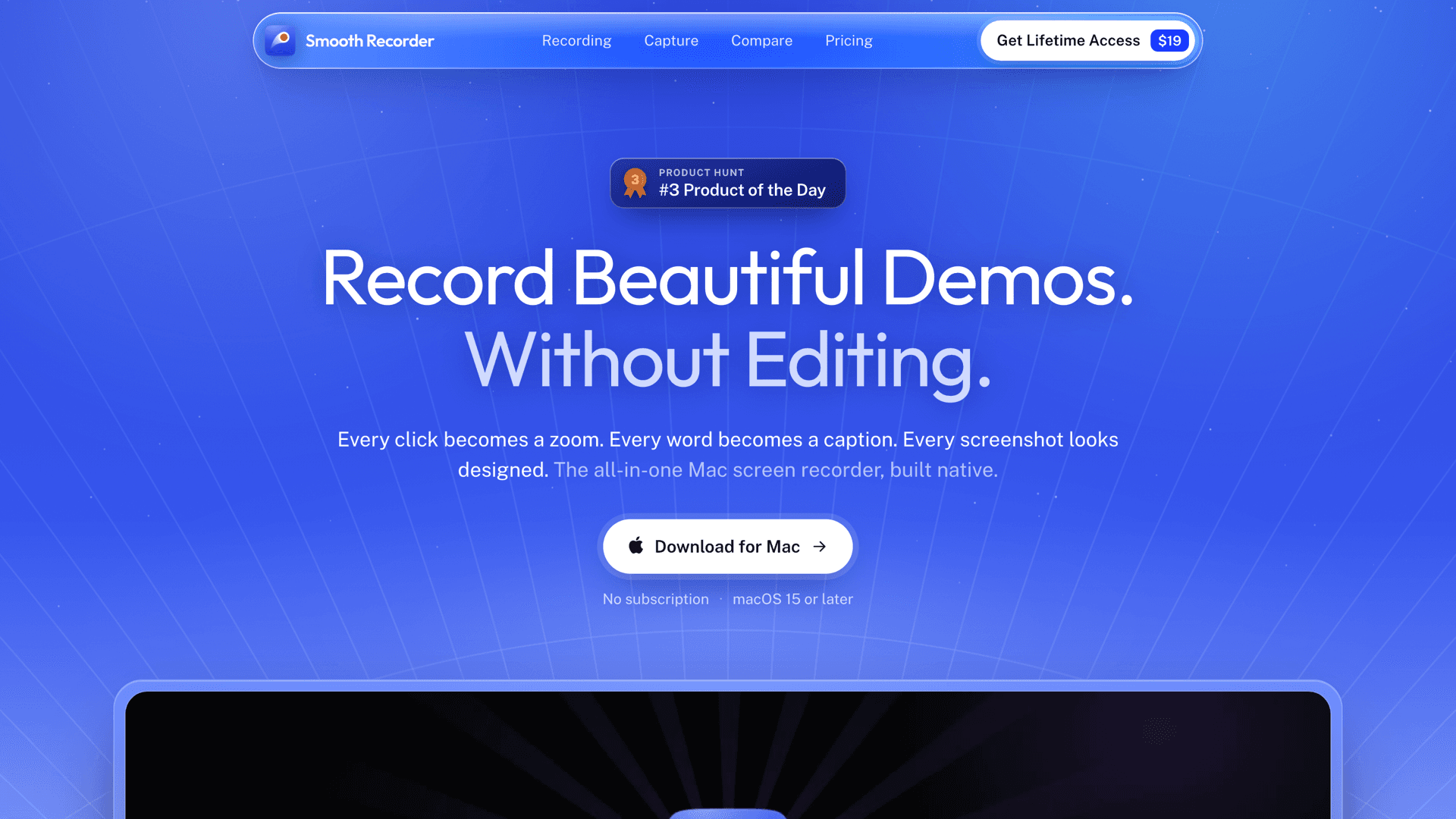Click the bronze medal ribbon icon
Viewport: 1456px width, 819px height.
pyautogui.click(x=635, y=183)
